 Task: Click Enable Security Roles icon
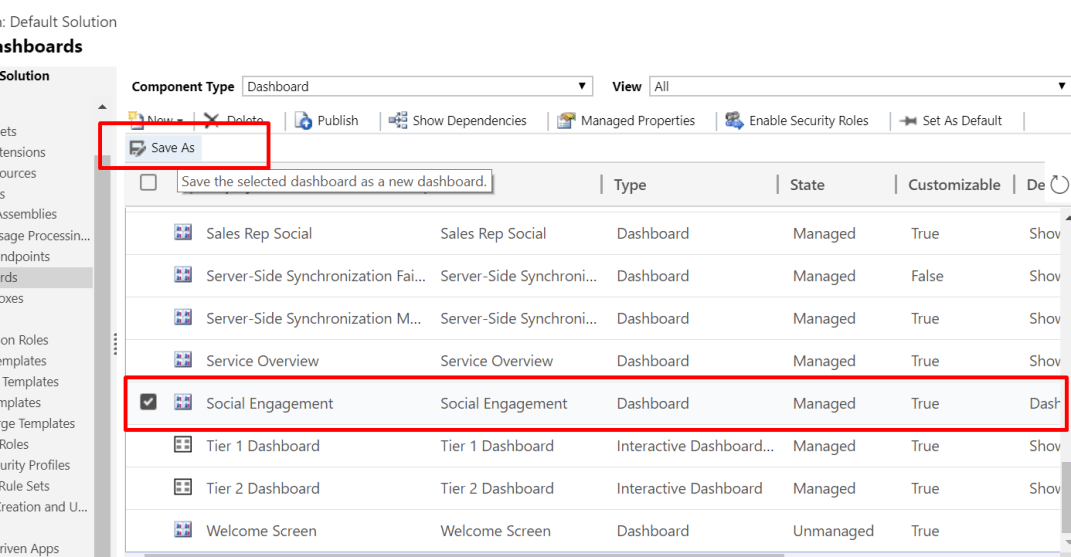[x=734, y=121]
